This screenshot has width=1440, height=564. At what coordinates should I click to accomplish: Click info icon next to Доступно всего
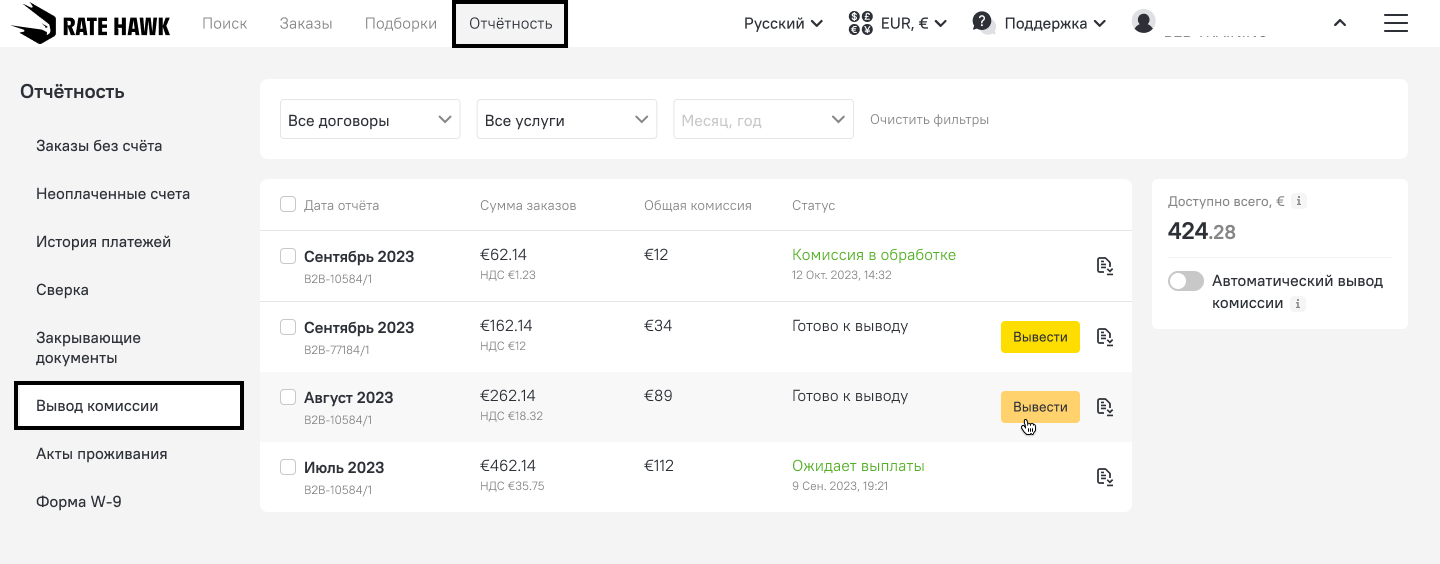tap(1298, 202)
